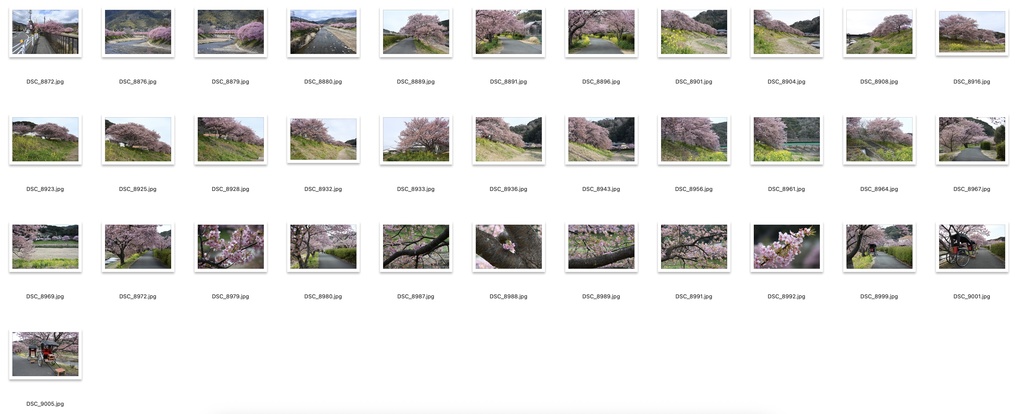
Task: Click the label DSC_8969.jpg
Action: pyautogui.click(x=45, y=296)
